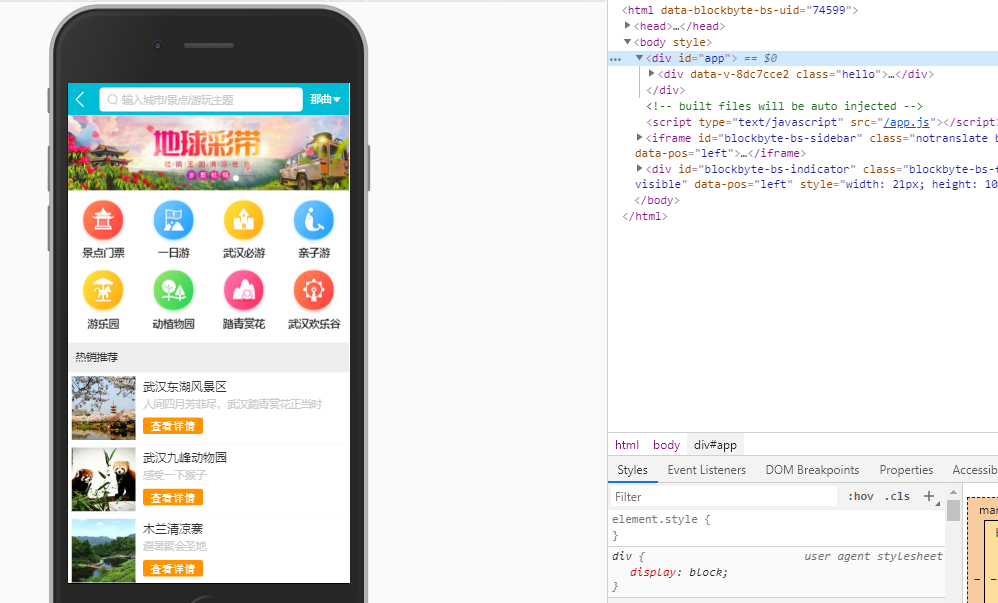Switch to the Properties tab
Image resolution: width=998 pixels, height=603 pixels.
906,470
